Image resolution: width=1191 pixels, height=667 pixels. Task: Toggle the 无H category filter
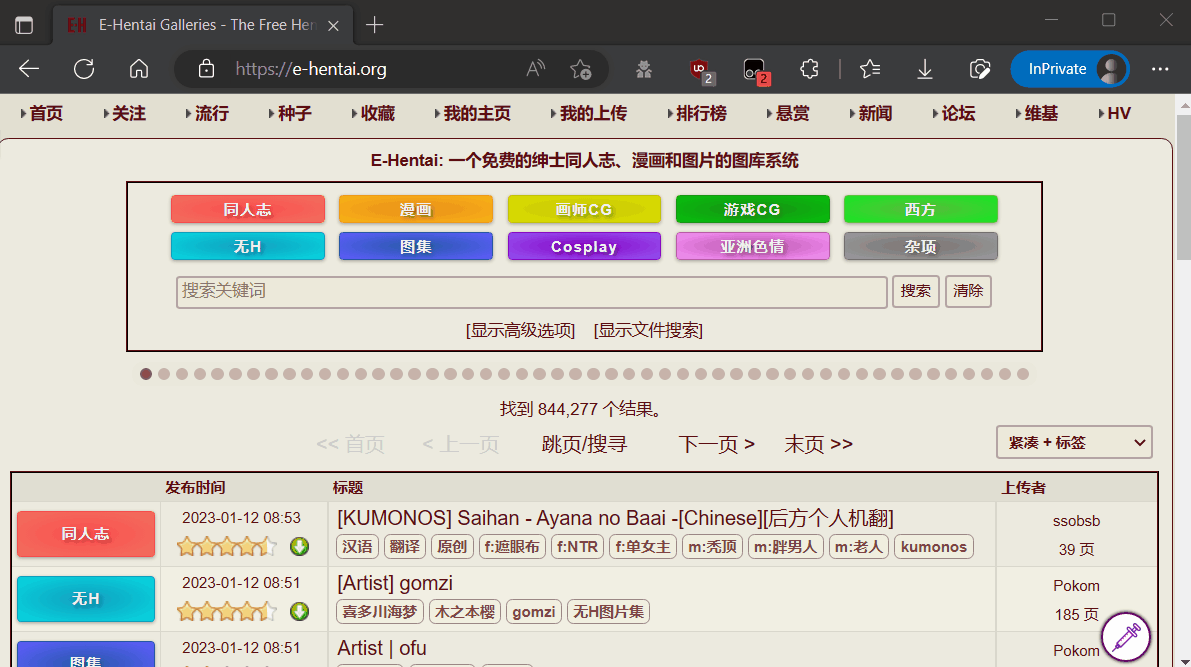[248, 246]
